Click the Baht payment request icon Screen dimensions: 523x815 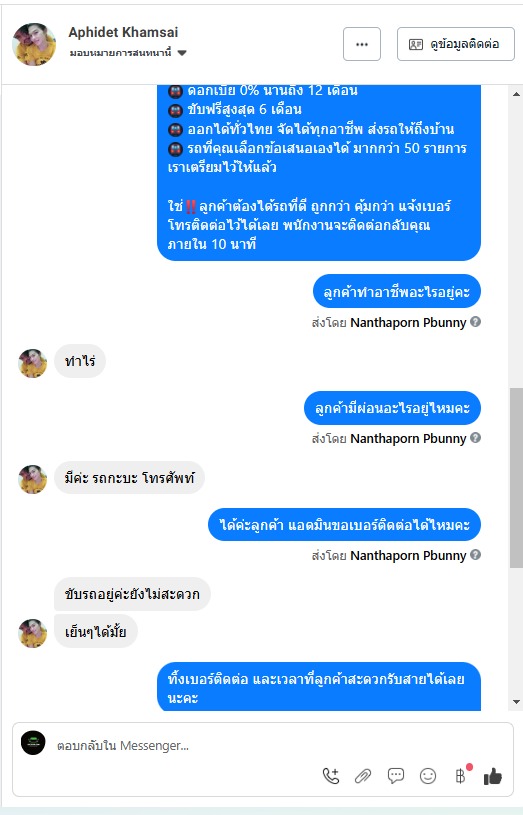click(461, 776)
